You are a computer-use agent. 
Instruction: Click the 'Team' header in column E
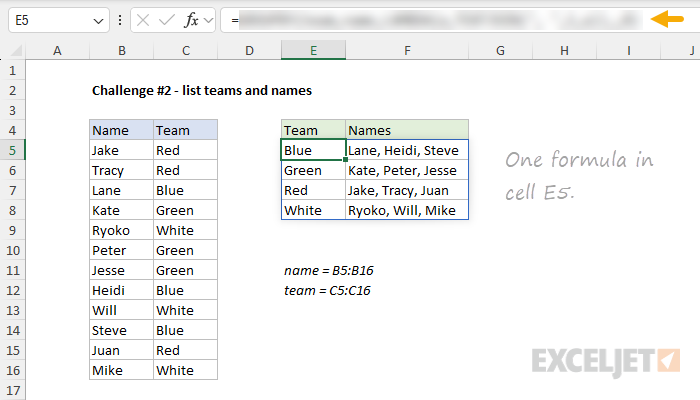(313, 130)
